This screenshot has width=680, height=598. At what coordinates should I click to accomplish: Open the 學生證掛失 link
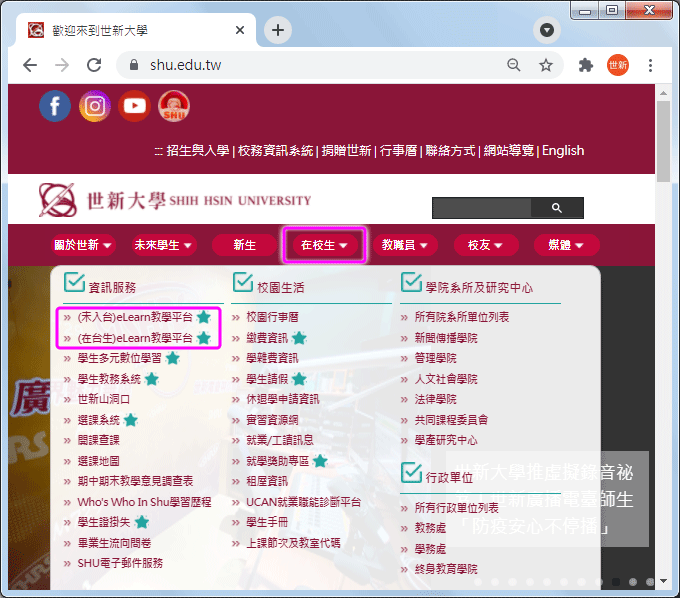point(104,523)
